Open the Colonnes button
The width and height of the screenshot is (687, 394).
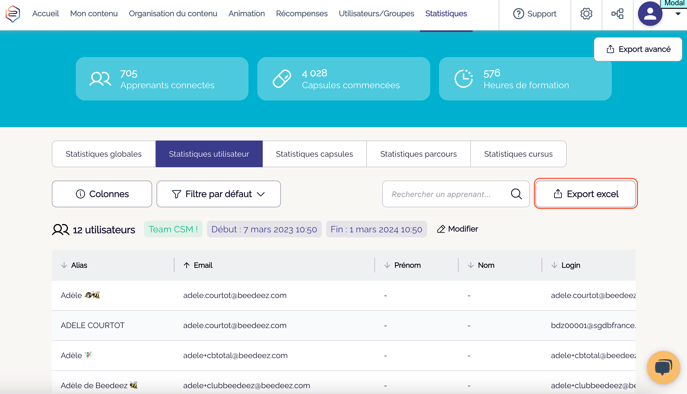click(x=102, y=194)
